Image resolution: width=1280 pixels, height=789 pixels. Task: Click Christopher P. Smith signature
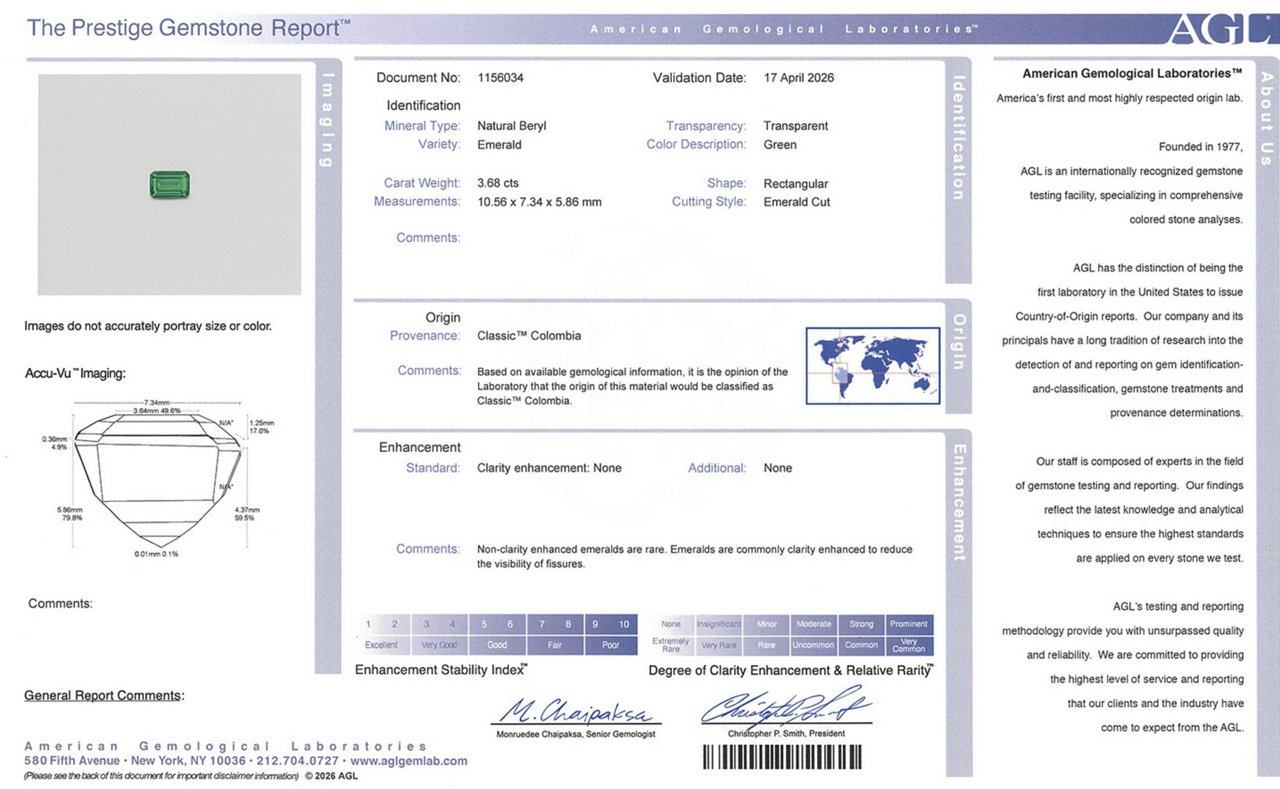coord(785,707)
